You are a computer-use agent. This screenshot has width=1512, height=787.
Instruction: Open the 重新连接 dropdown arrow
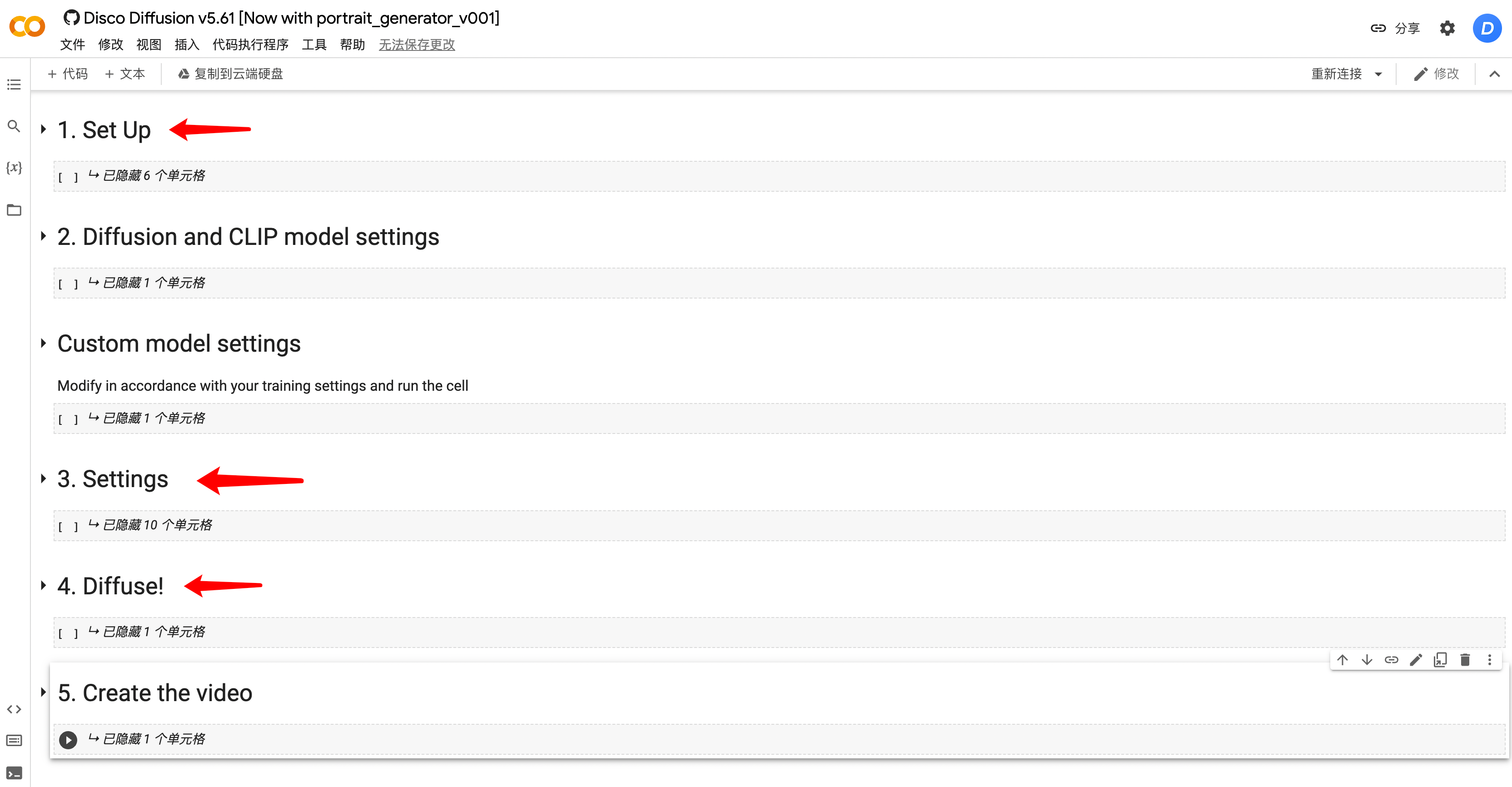tap(1378, 74)
